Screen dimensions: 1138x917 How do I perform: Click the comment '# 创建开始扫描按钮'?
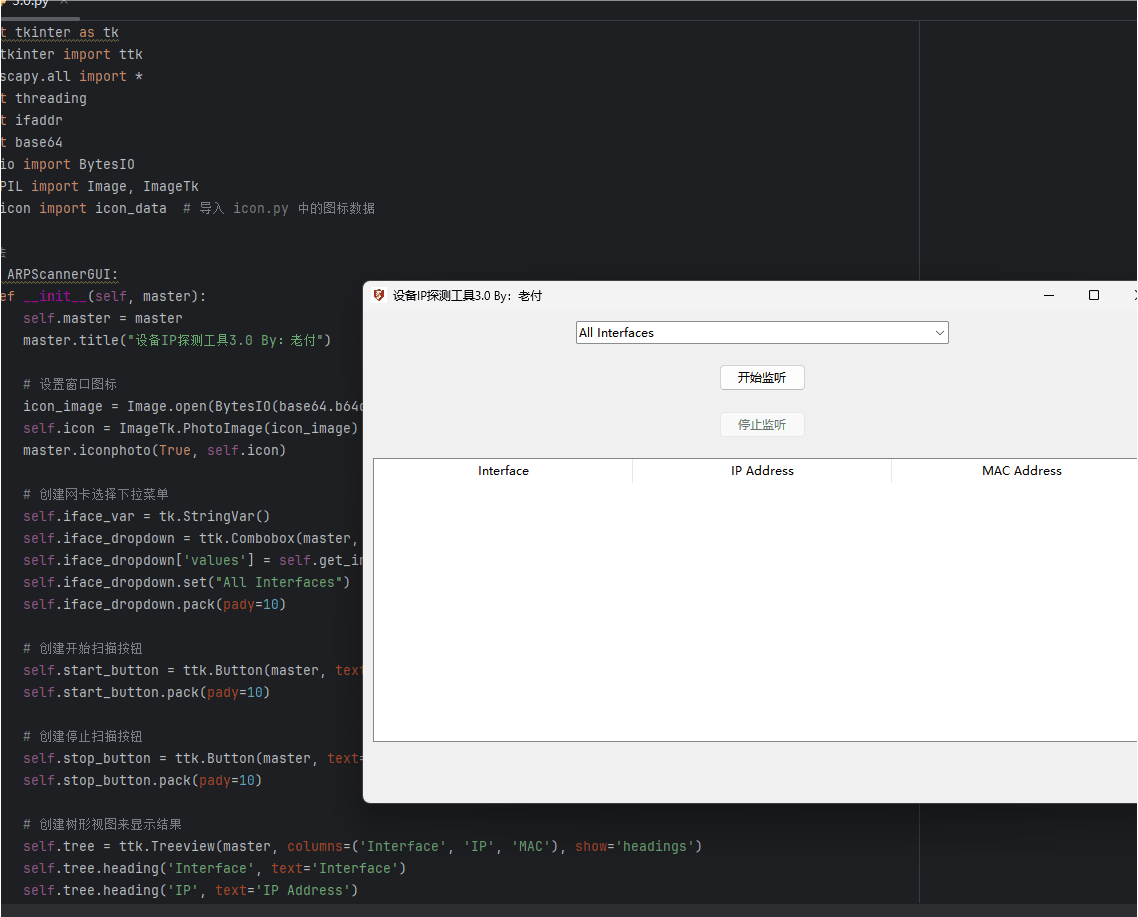pyautogui.click(x=82, y=648)
